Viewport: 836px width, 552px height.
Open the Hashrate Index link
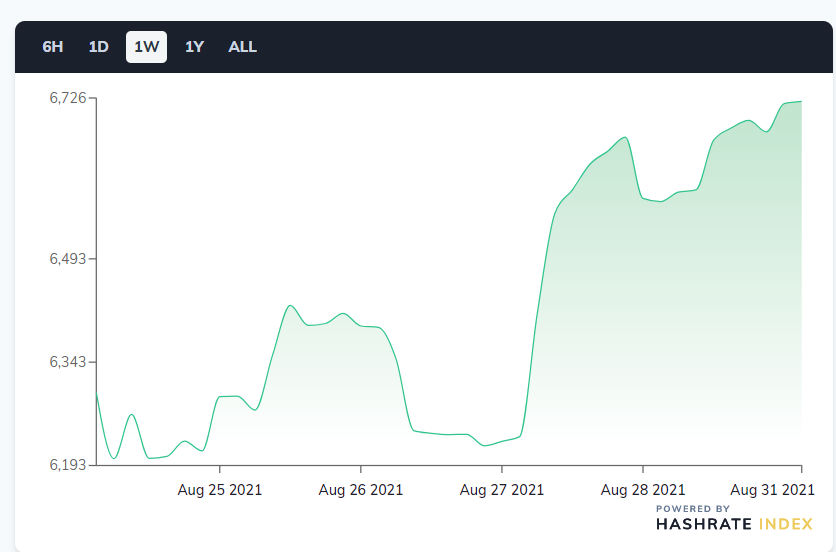tap(734, 524)
